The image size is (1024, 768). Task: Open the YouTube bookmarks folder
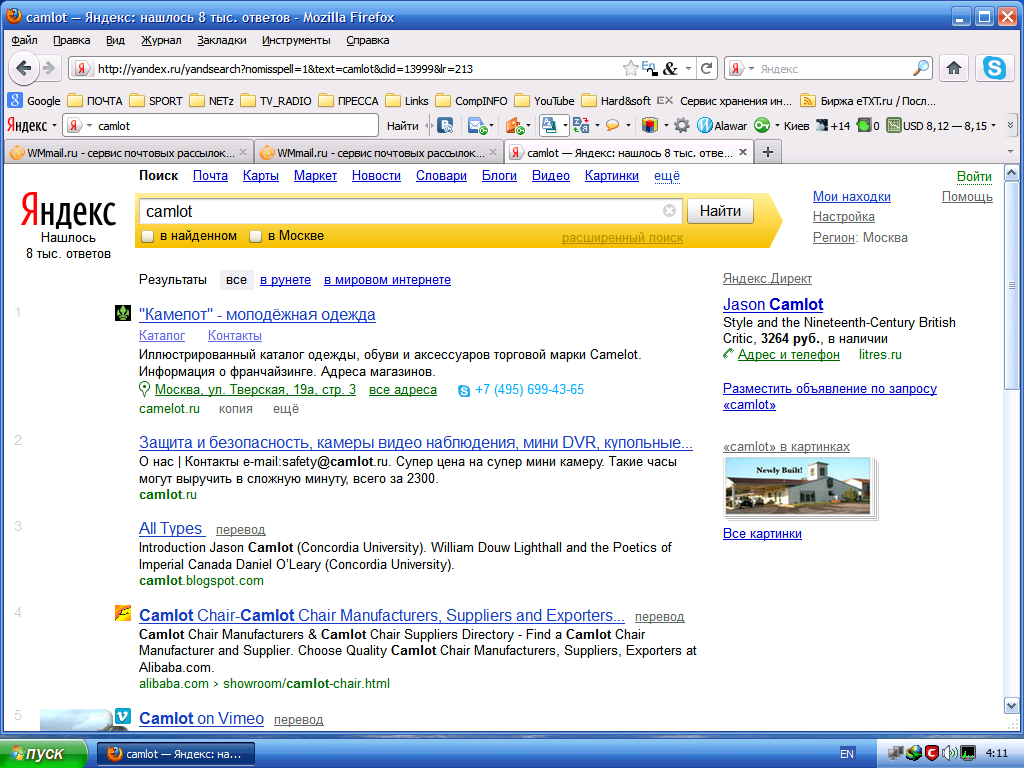coord(545,101)
